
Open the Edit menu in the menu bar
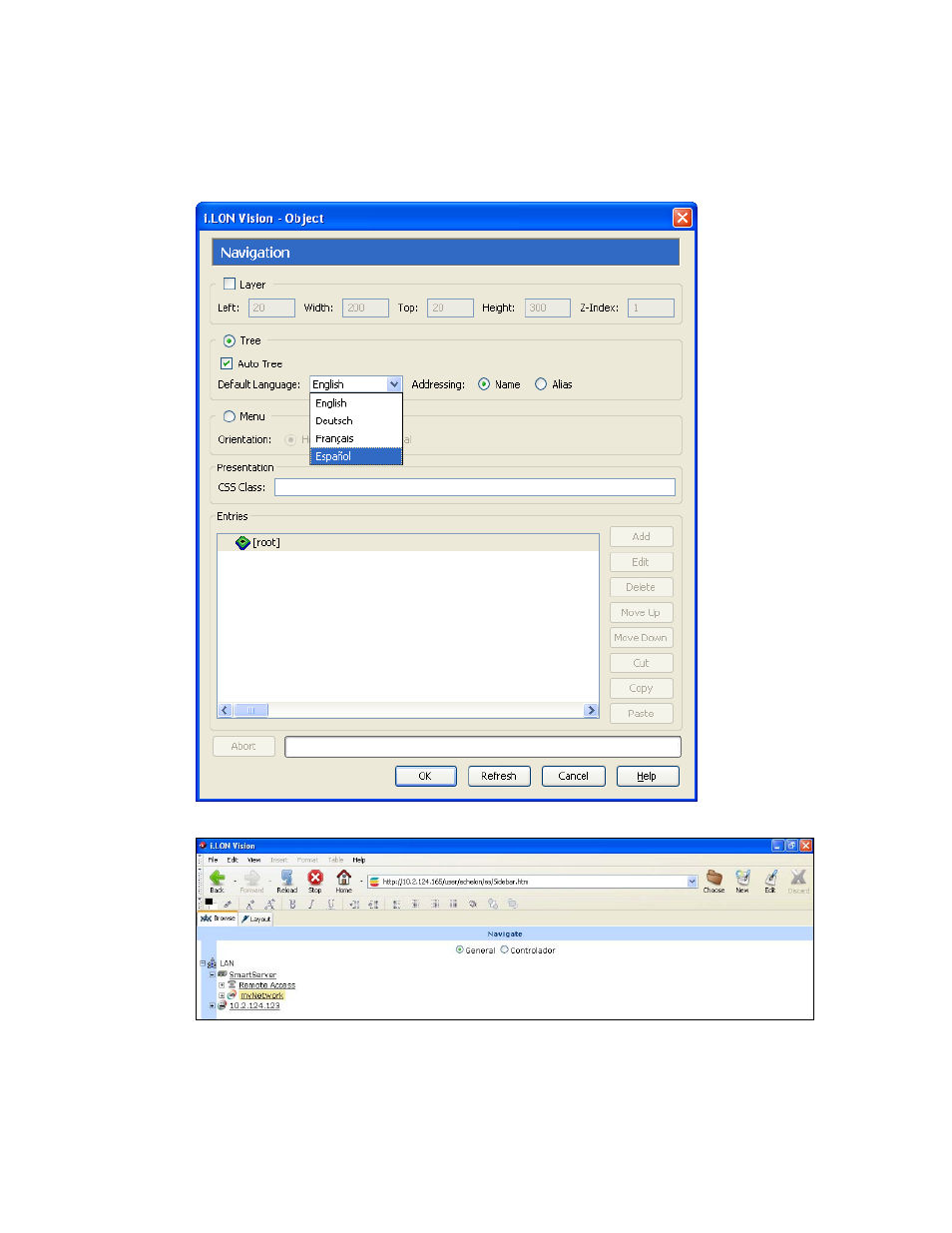233,860
